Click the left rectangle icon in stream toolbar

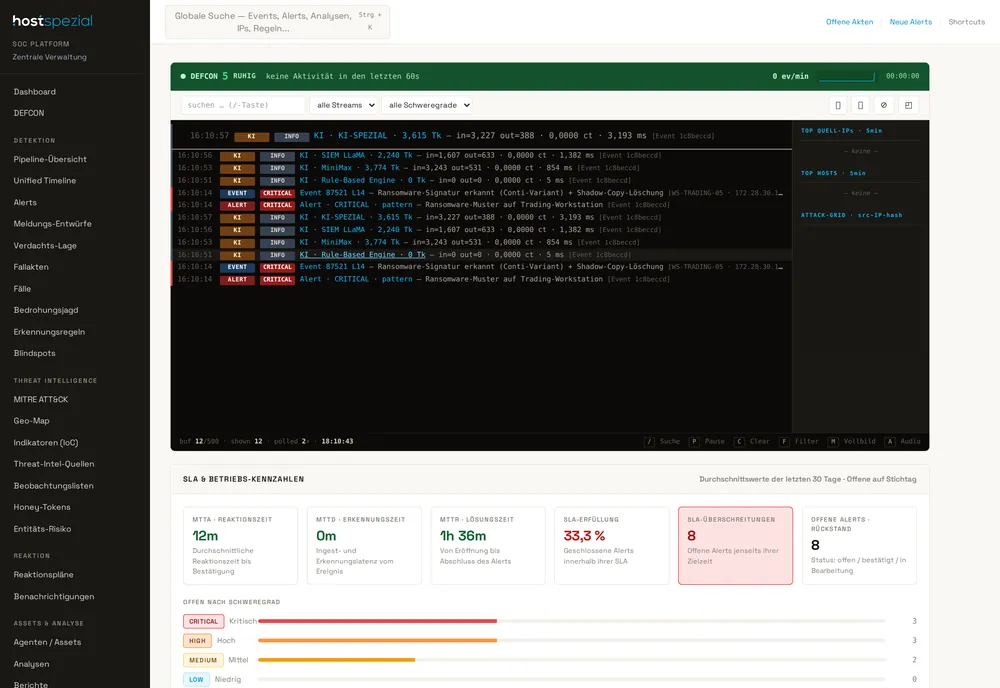tap(838, 105)
